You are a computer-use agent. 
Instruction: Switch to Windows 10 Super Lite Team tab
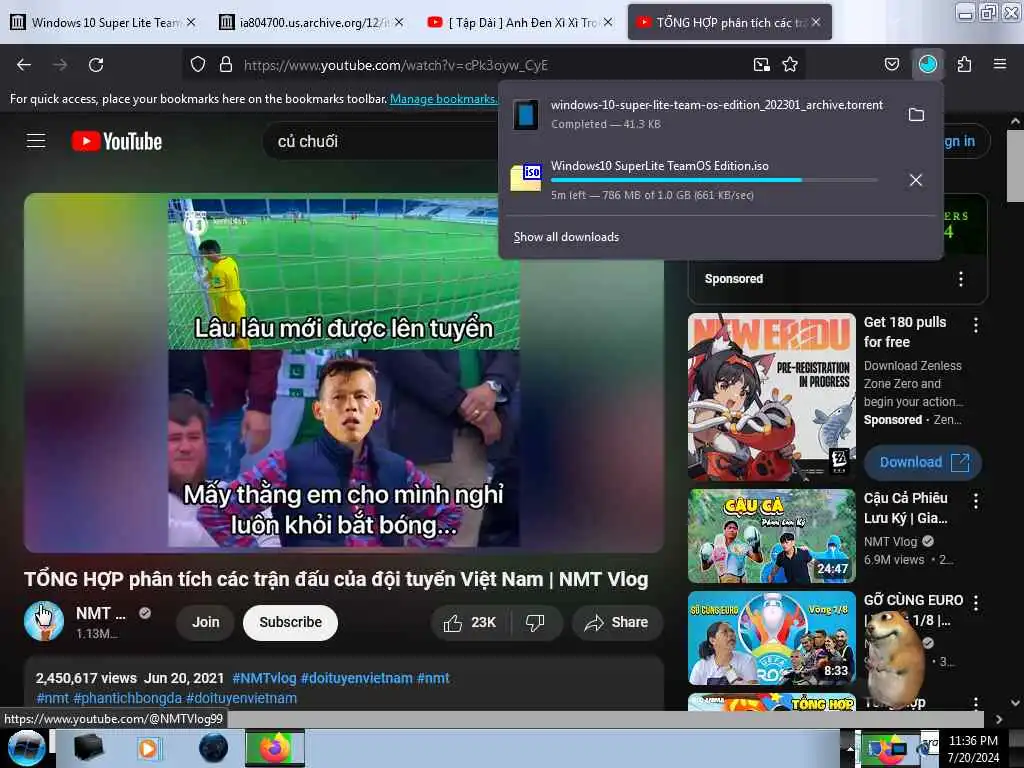pos(104,23)
